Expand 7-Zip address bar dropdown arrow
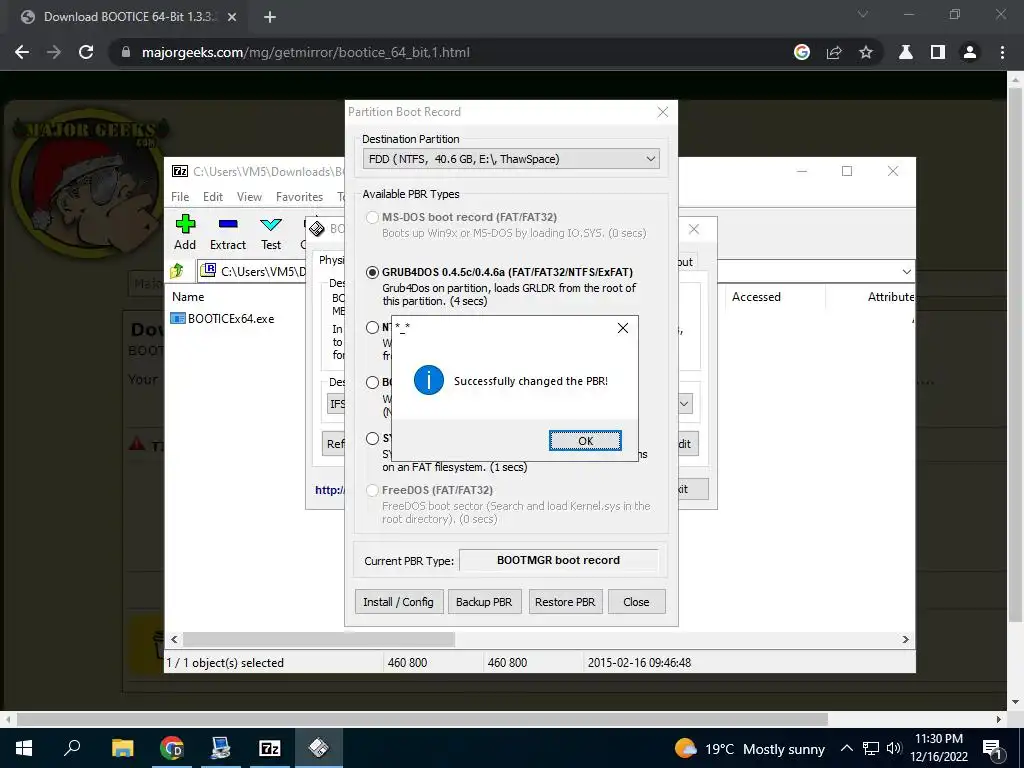Viewport: 1024px width, 768px height. click(x=906, y=272)
